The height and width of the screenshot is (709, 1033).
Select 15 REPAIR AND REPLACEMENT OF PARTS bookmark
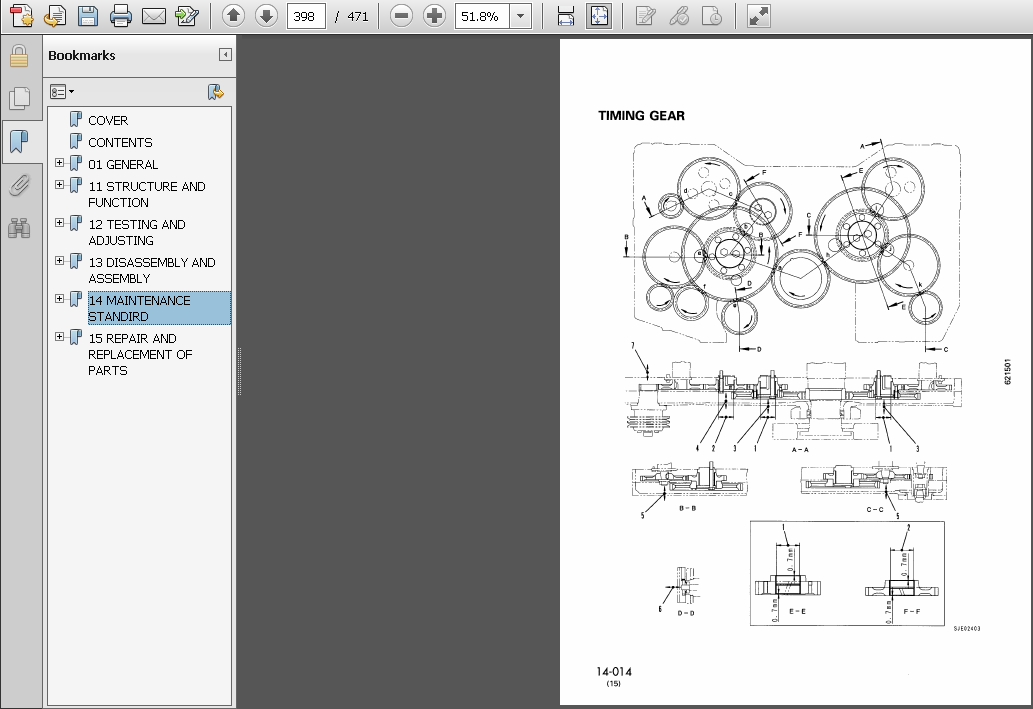[140, 354]
